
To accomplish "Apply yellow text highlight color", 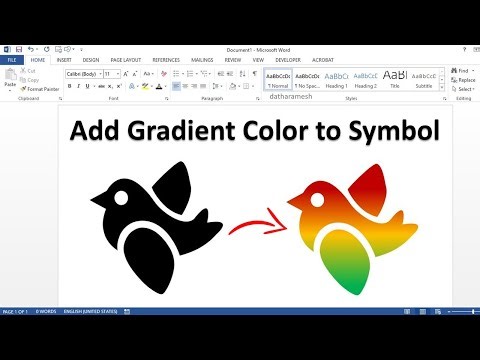I will 145,86.
